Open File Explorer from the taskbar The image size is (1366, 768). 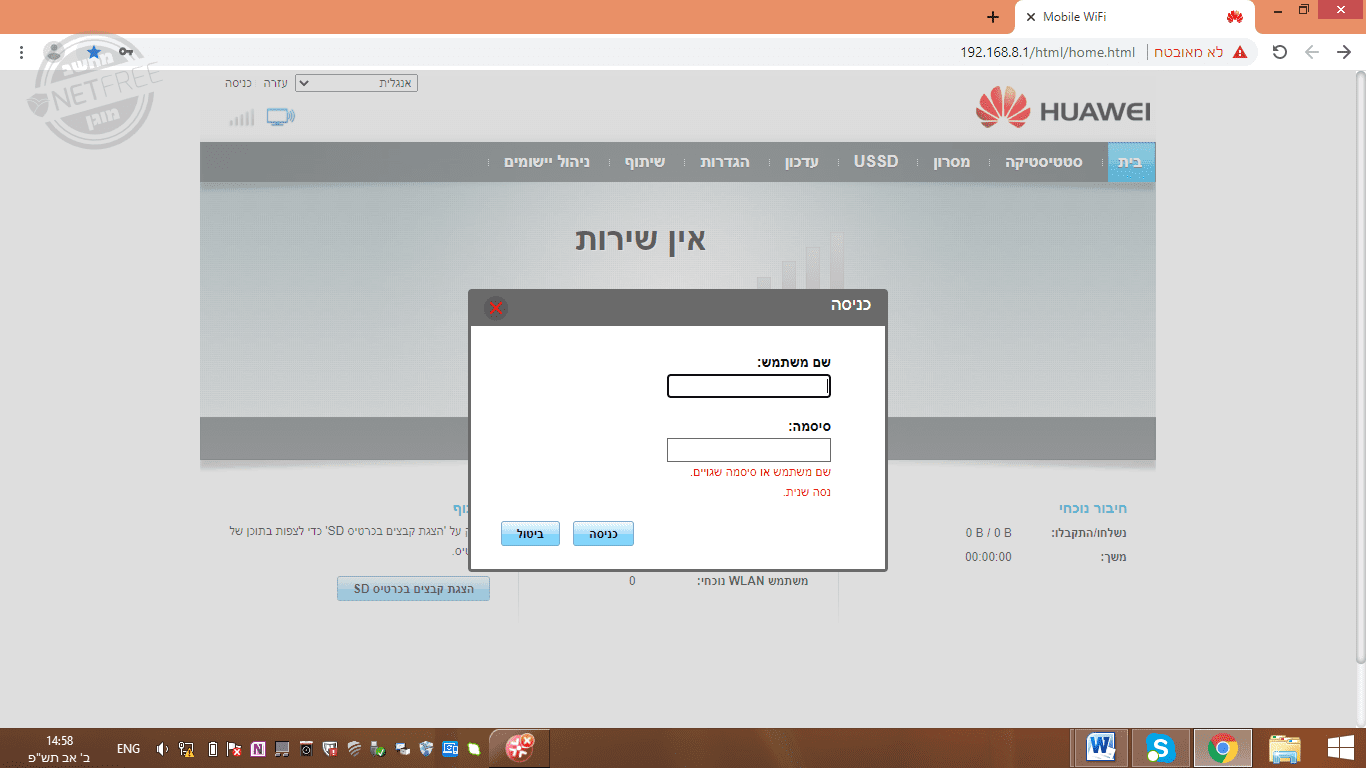click(x=1283, y=748)
